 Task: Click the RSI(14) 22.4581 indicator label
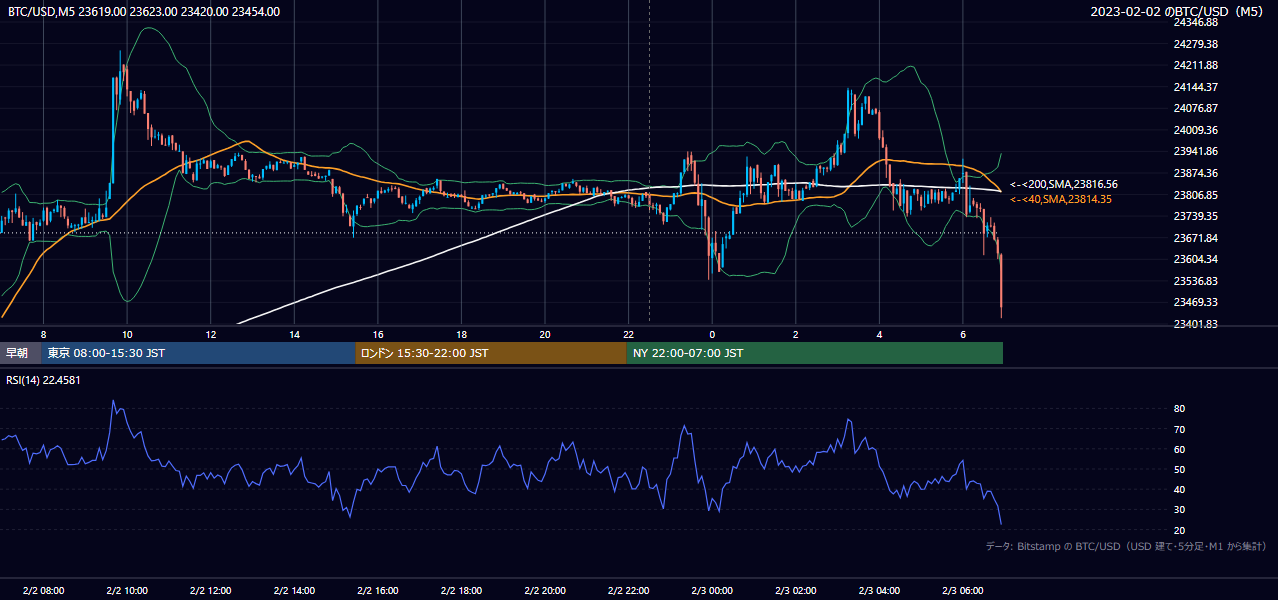point(44,380)
